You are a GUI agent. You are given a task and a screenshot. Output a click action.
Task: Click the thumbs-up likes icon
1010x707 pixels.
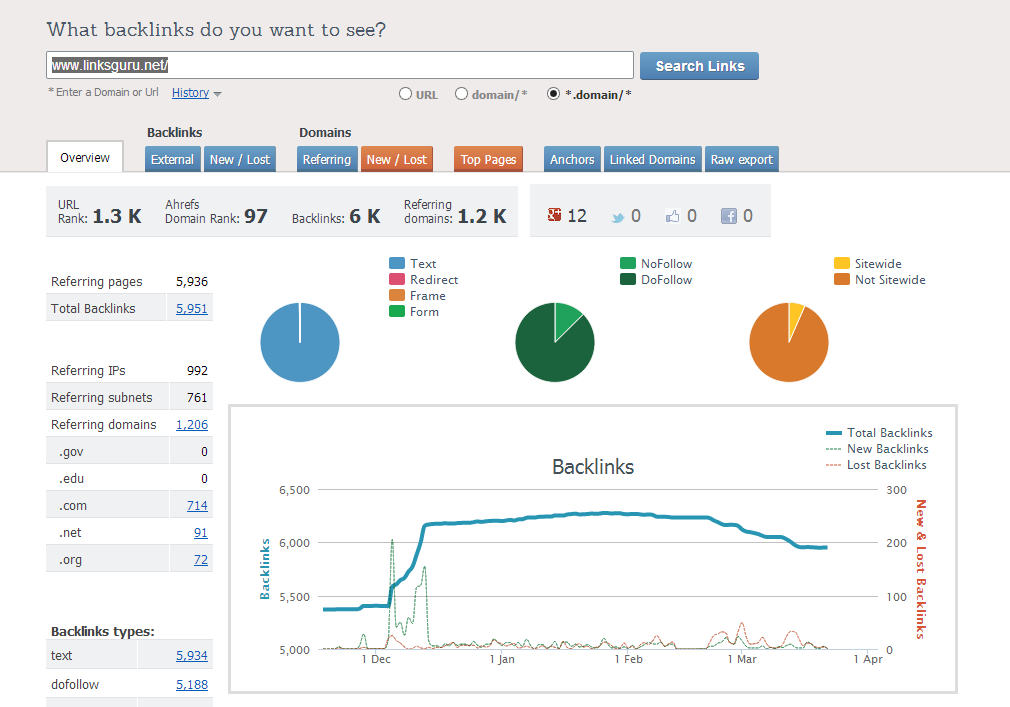click(x=672, y=215)
